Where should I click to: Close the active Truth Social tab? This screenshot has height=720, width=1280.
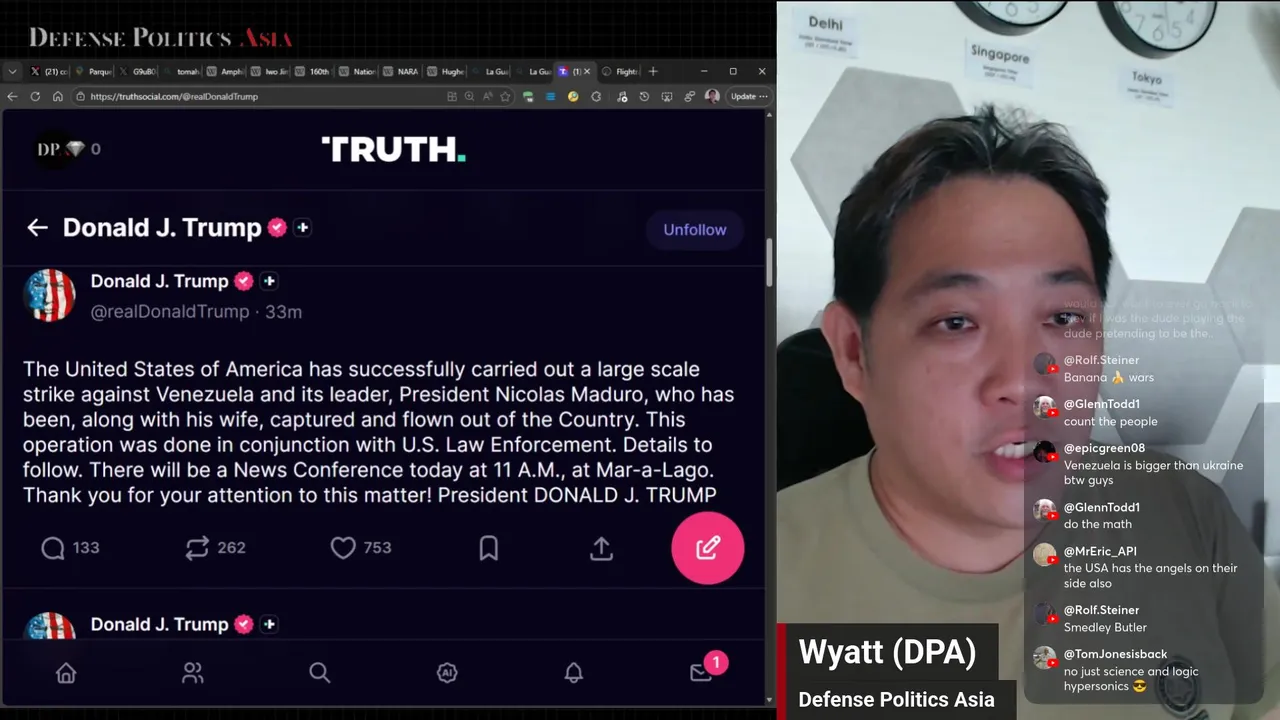[x=587, y=71]
